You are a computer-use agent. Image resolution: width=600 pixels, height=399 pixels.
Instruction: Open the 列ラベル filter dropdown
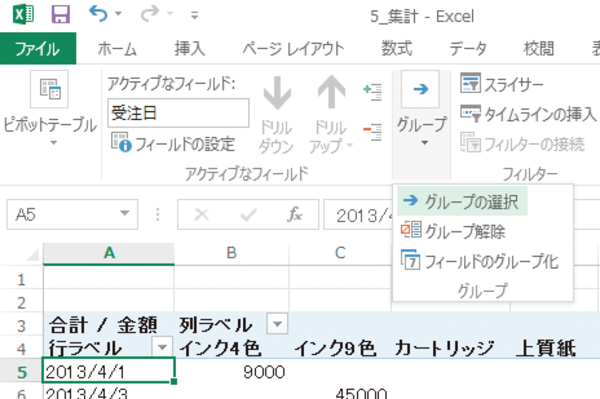pos(277,324)
